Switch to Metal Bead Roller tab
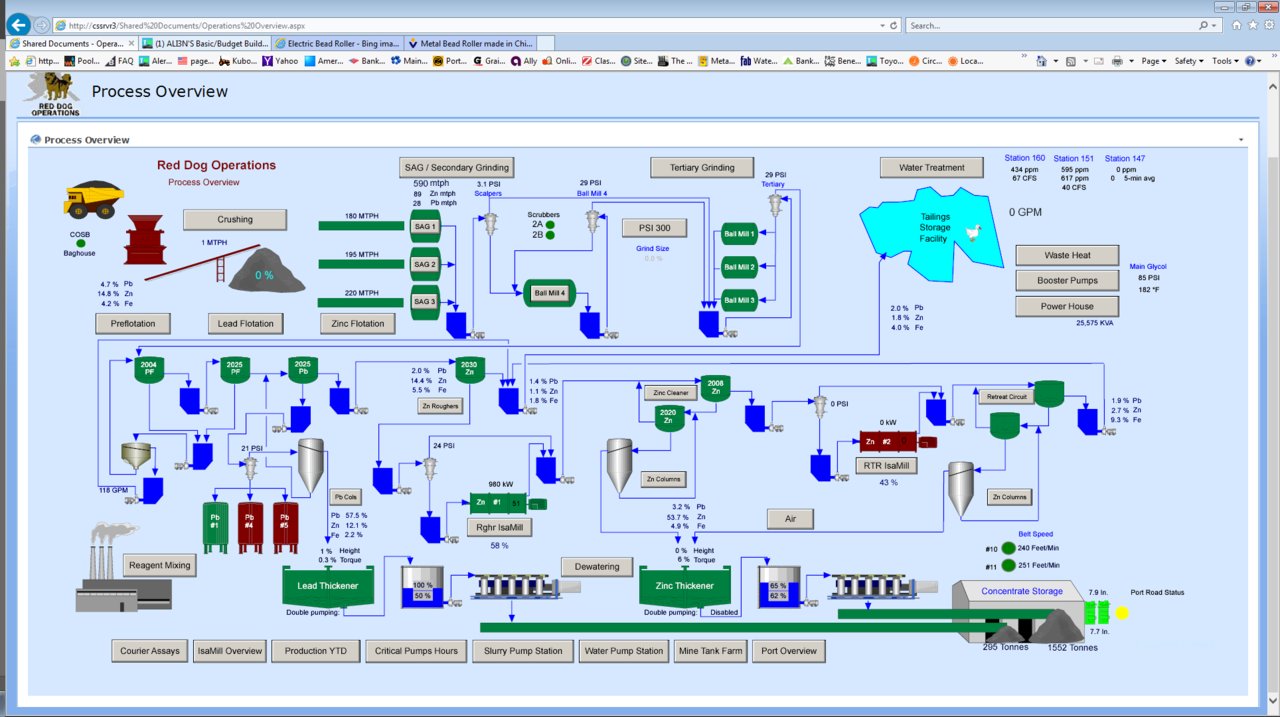Image resolution: width=1280 pixels, height=717 pixels. pos(470,43)
